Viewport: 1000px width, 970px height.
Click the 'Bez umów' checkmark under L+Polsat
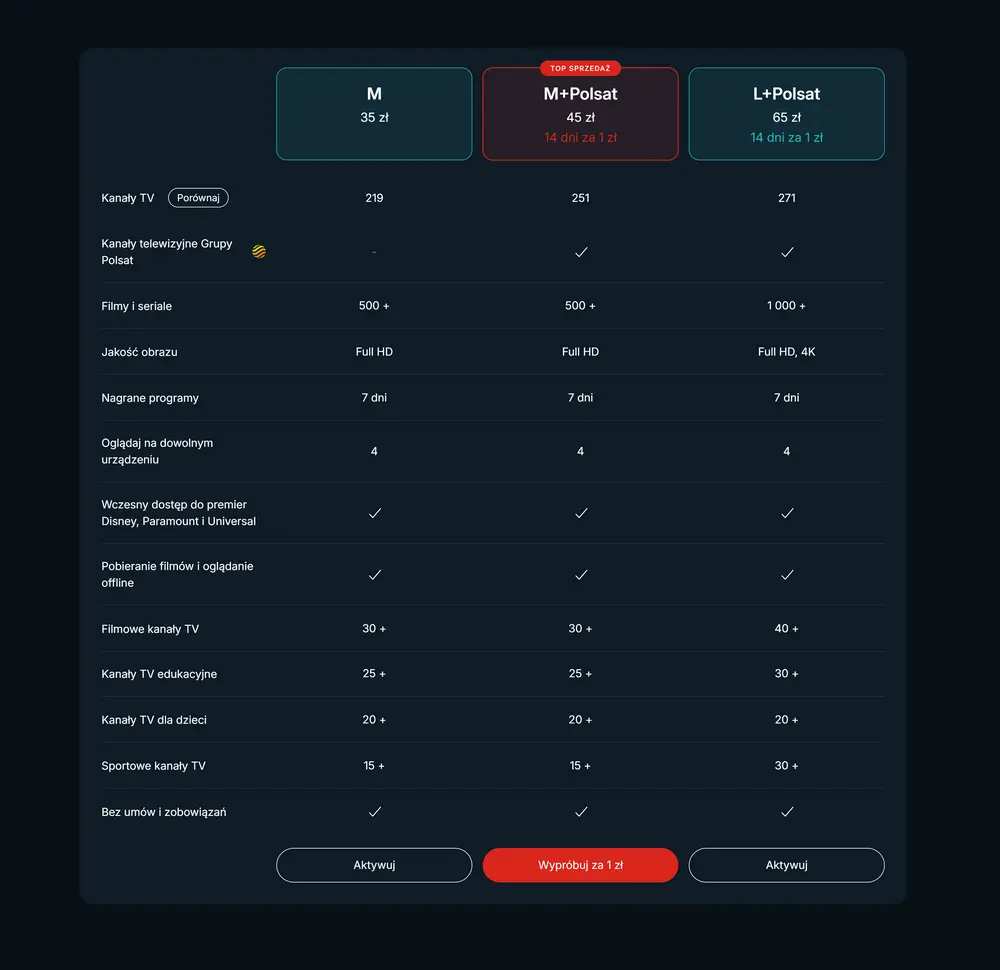[788, 812]
